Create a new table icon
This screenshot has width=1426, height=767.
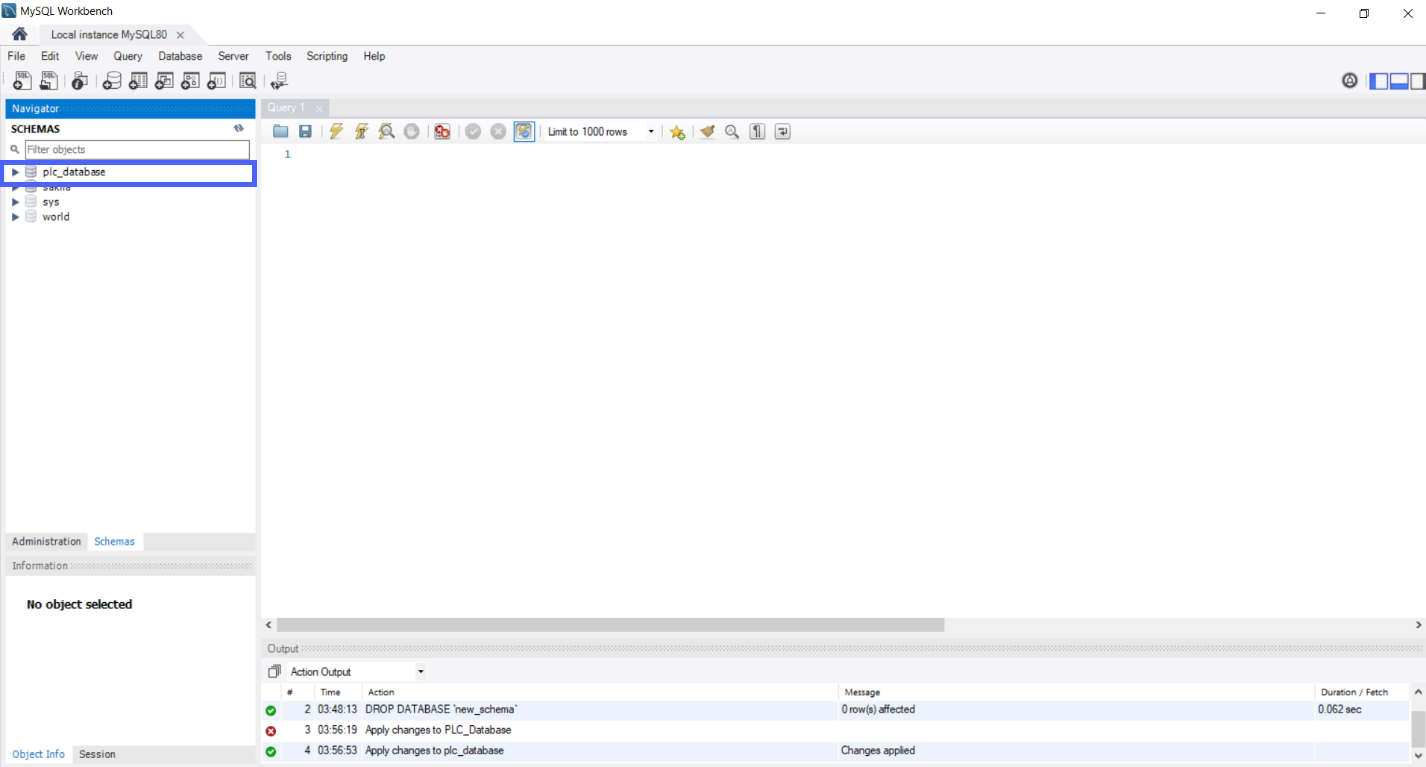pyautogui.click(x=138, y=81)
